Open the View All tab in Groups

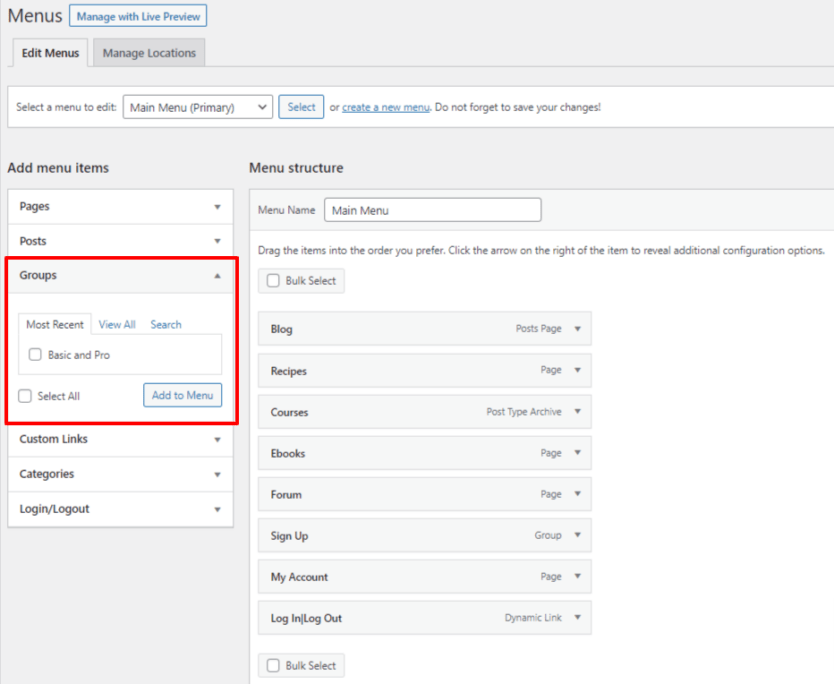[117, 324]
